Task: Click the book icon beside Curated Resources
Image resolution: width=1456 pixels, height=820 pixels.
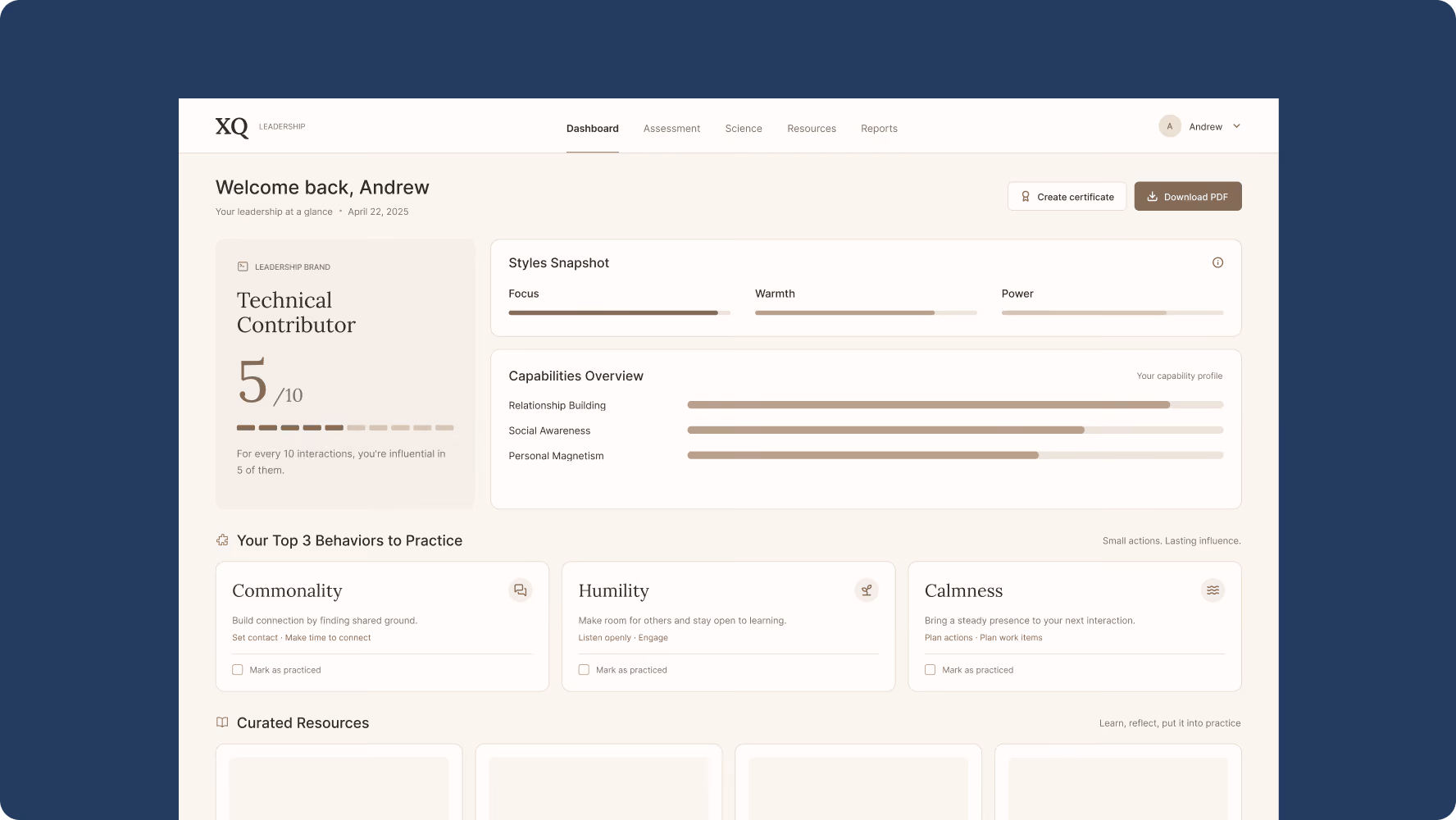Action: coord(222,722)
